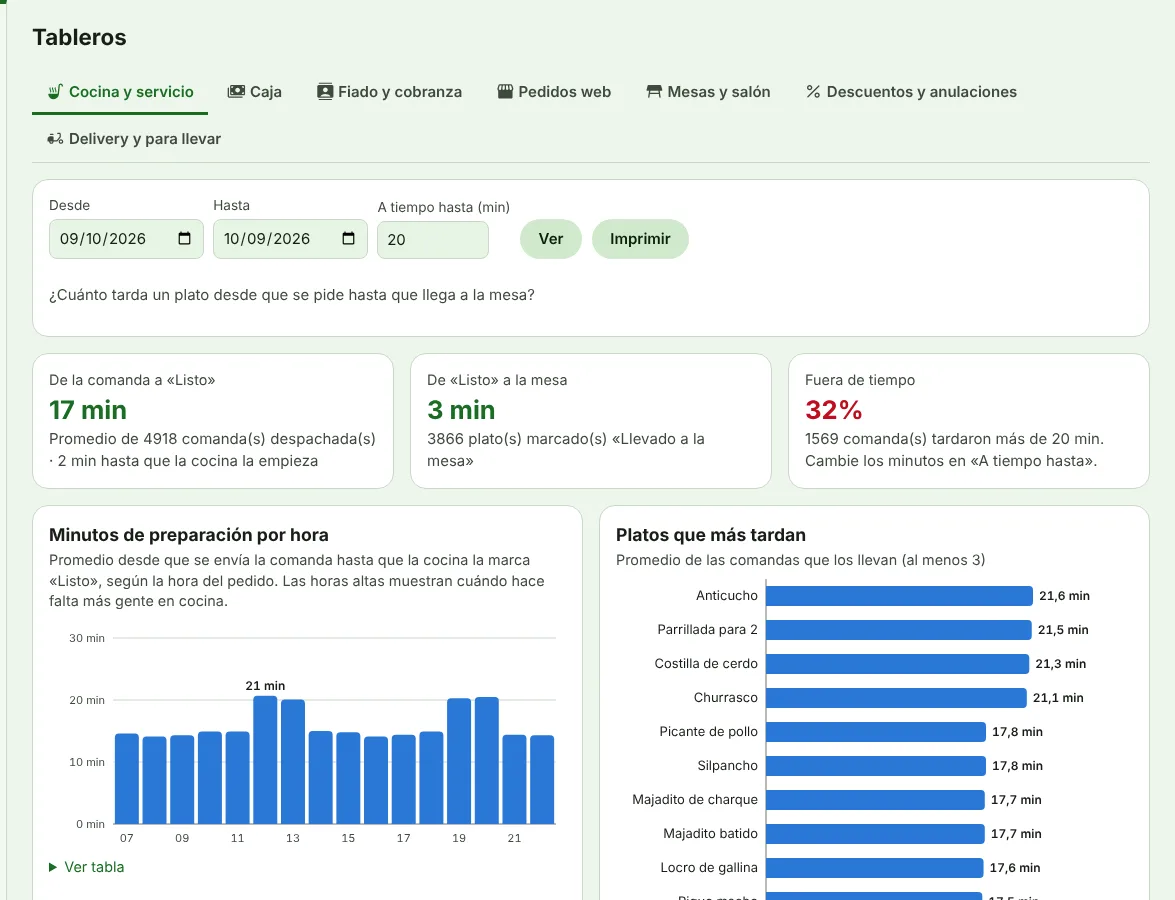Click the table icon next to Mesas y salón
This screenshot has height=900, width=1175.
(654, 91)
